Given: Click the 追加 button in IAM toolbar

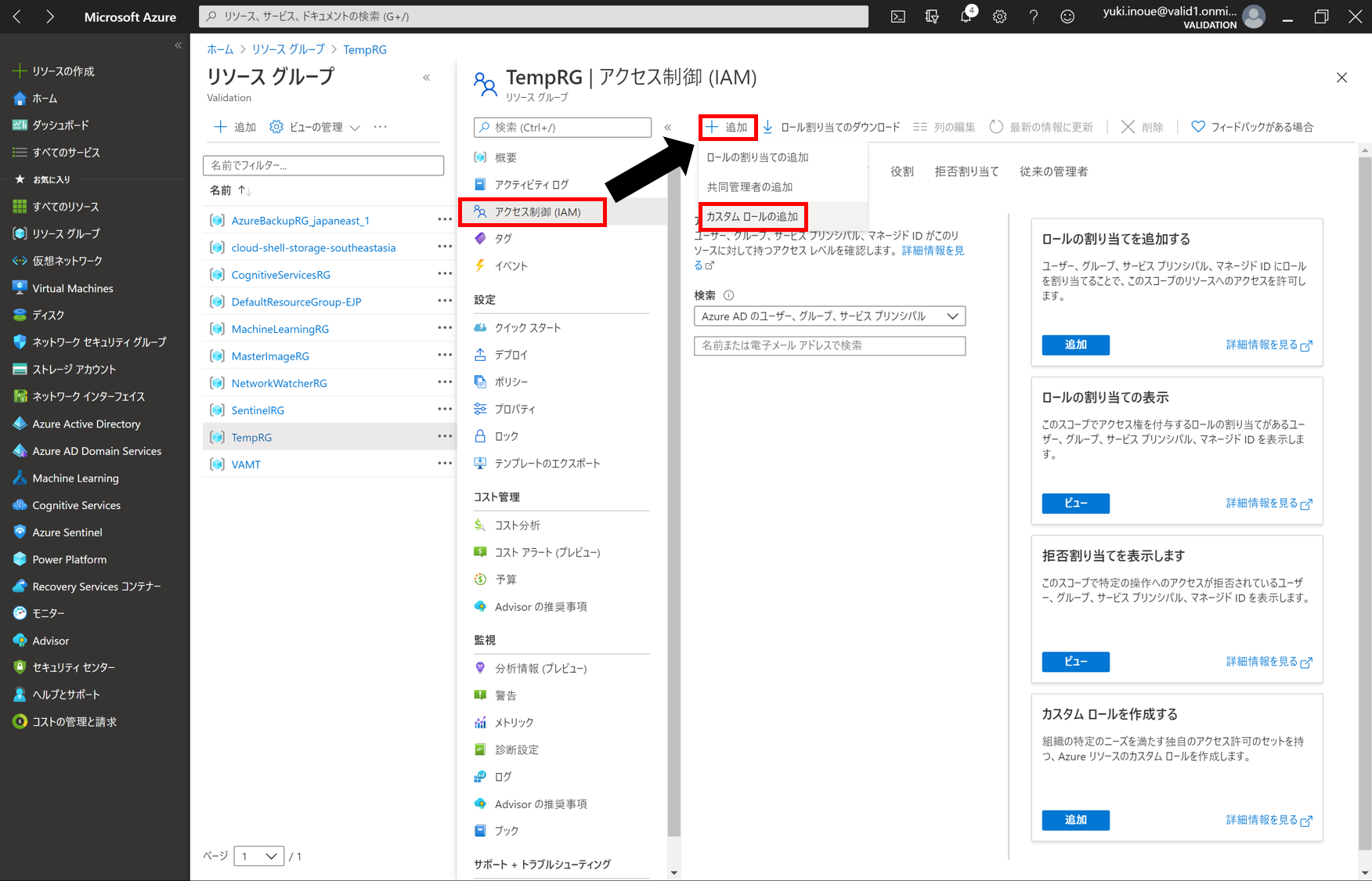Looking at the screenshot, I should click(x=728, y=127).
